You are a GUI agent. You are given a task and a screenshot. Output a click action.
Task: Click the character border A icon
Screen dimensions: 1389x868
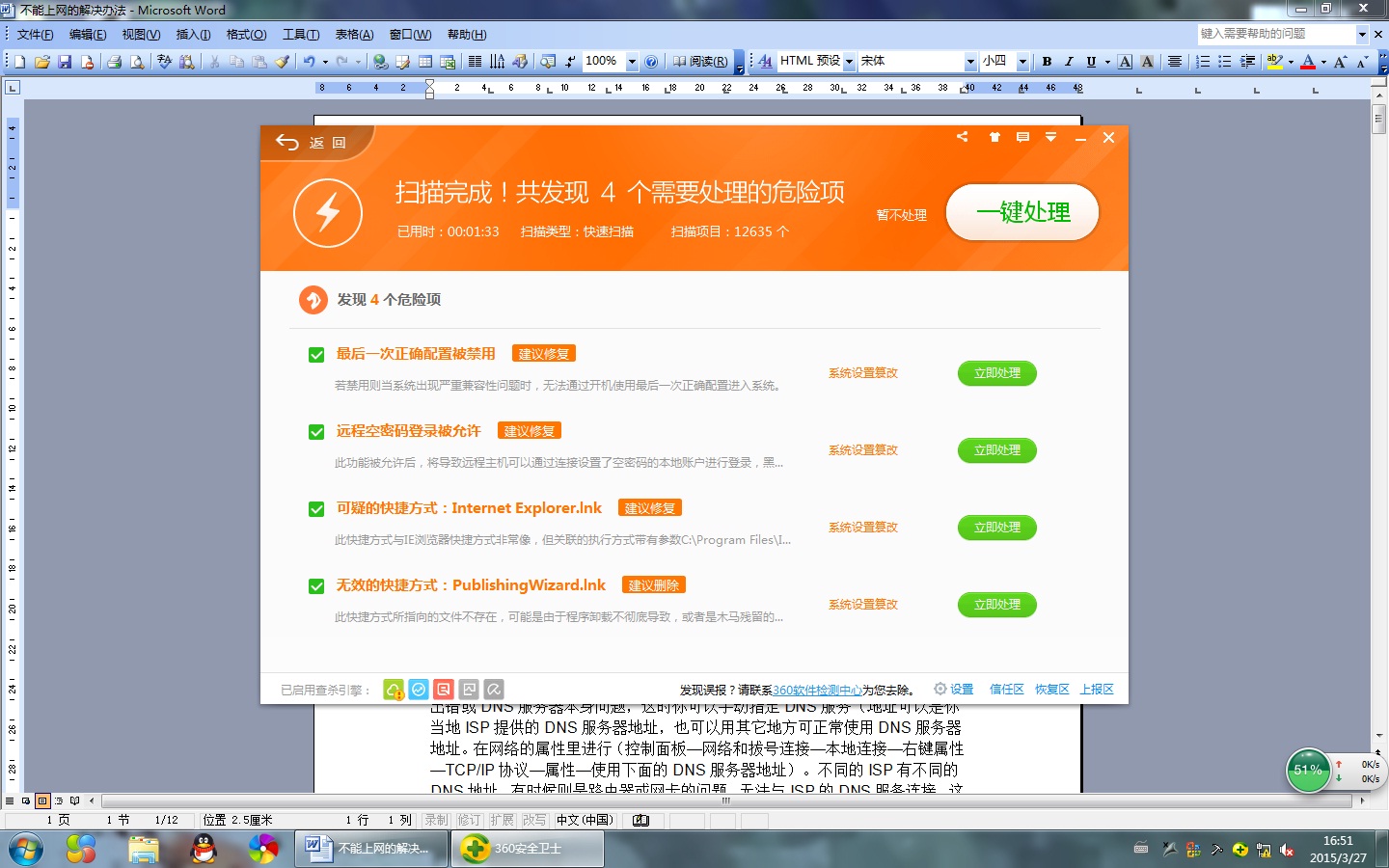(x=1125, y=62)
